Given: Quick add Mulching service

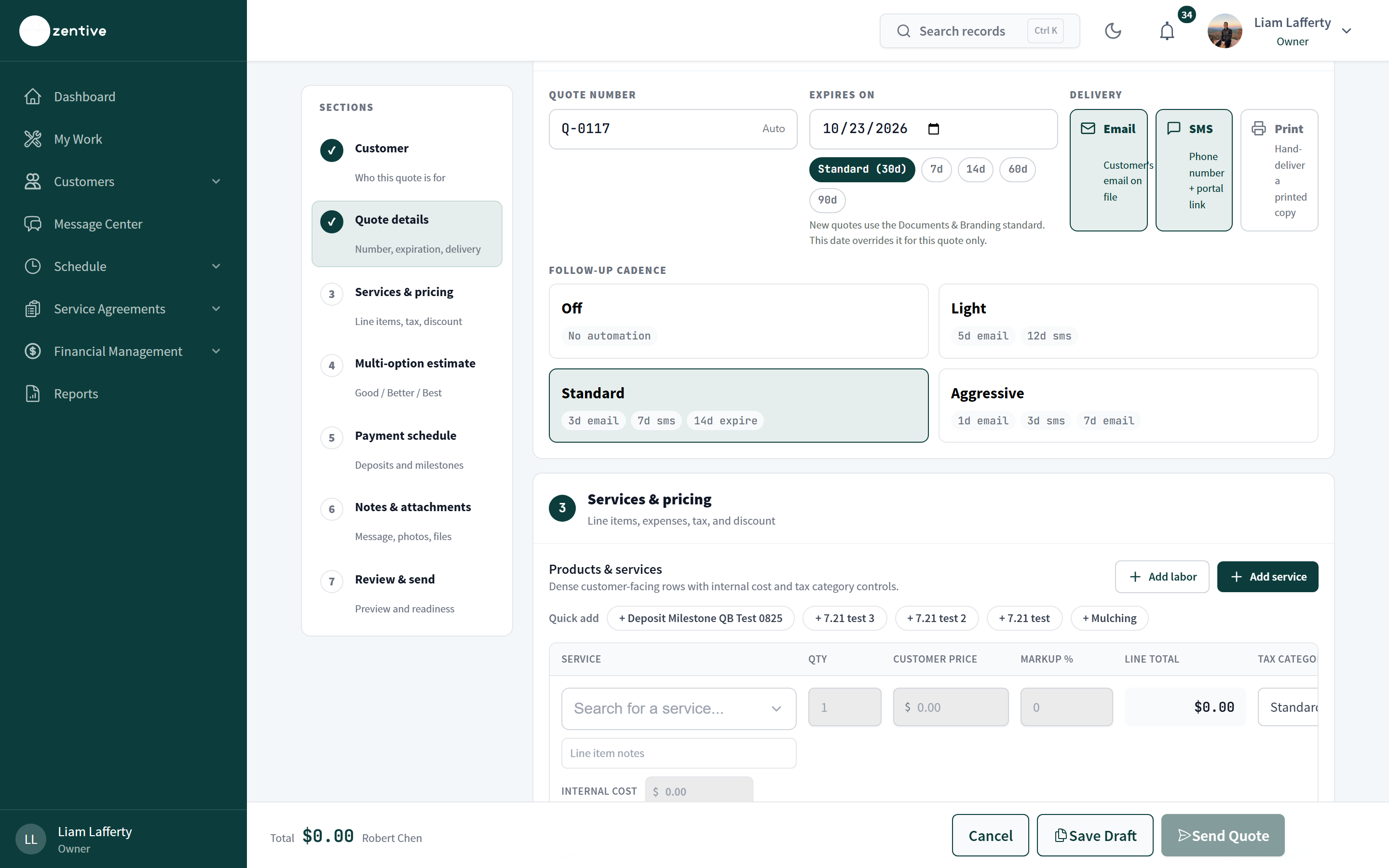Looking at the screenshot, I should [x=1109, y=618].
